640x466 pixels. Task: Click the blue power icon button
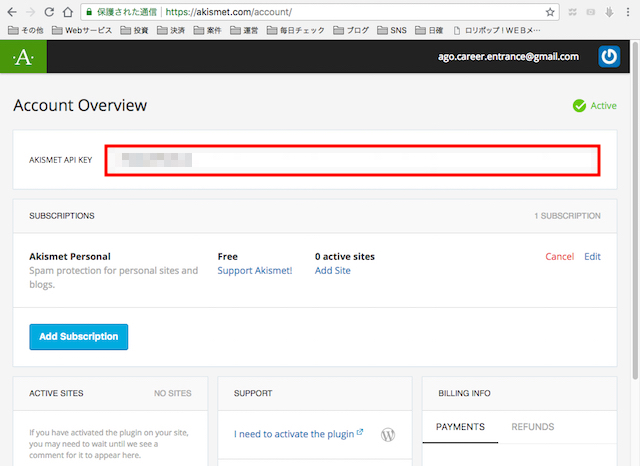coord(609,57)
